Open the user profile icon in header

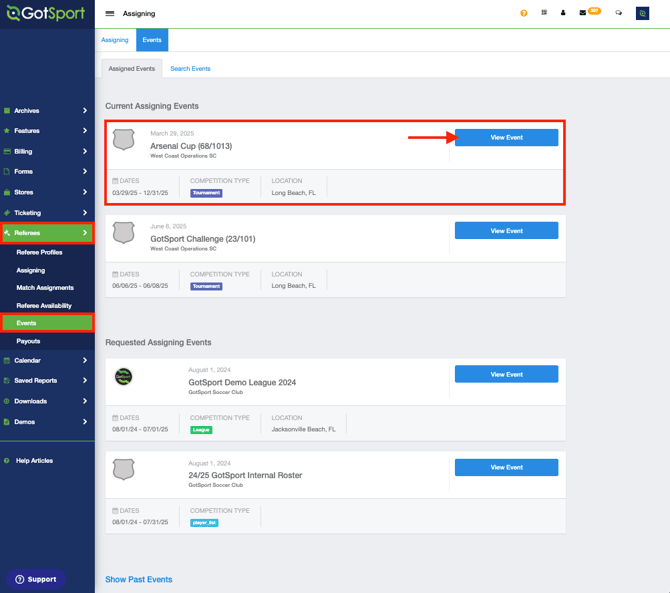pyautogui.click(x=563, y=13)
